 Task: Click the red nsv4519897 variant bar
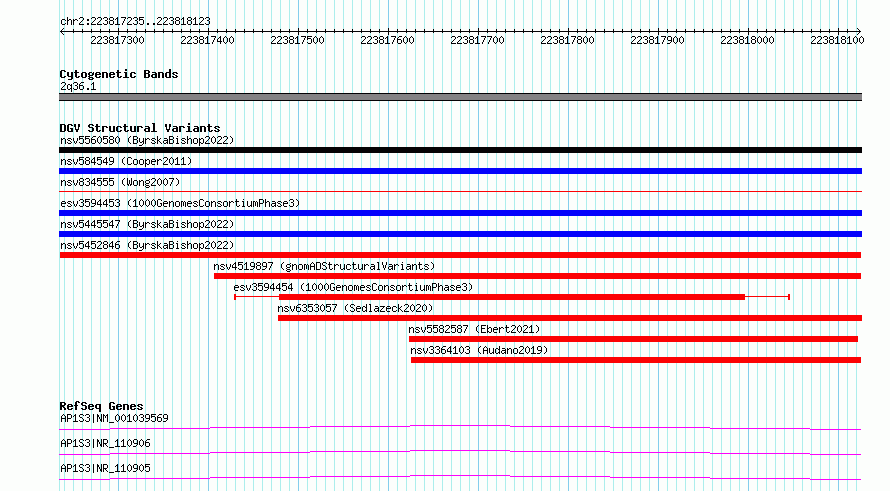[538, 276]
